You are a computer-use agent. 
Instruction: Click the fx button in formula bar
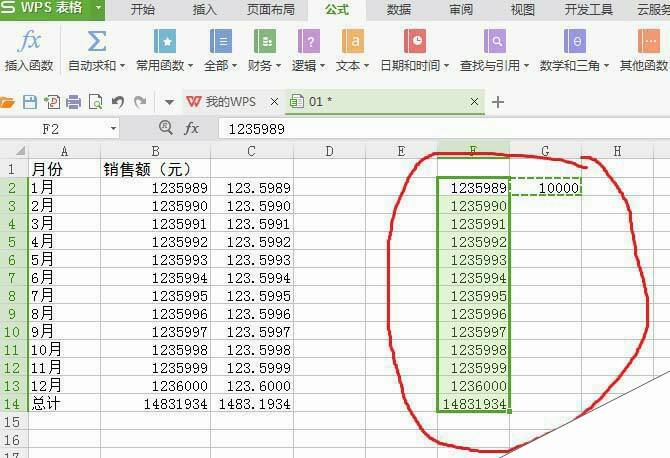tap(191, 128)
